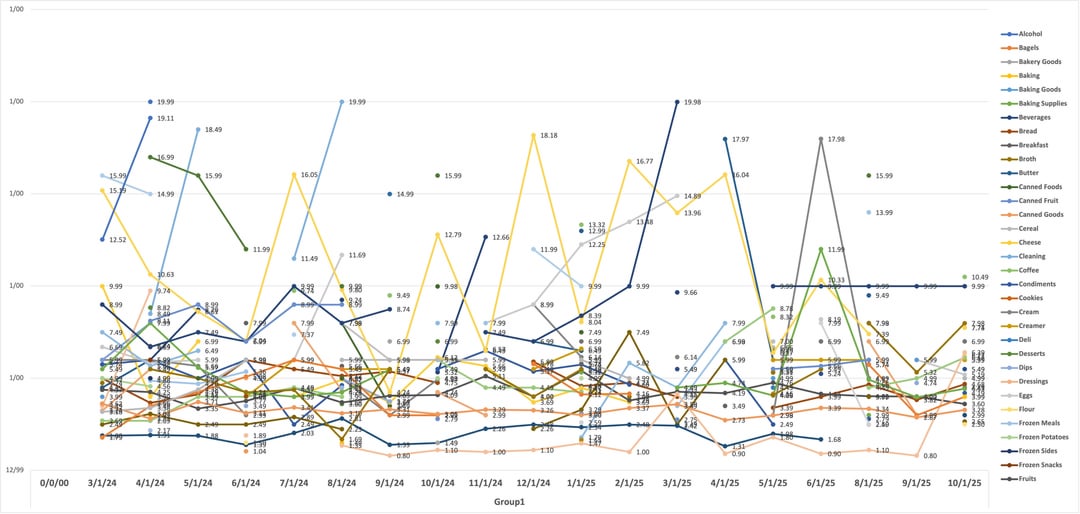1080x514 pixels.
Task: Click the Group1 axis title
Action: [509, 500]
